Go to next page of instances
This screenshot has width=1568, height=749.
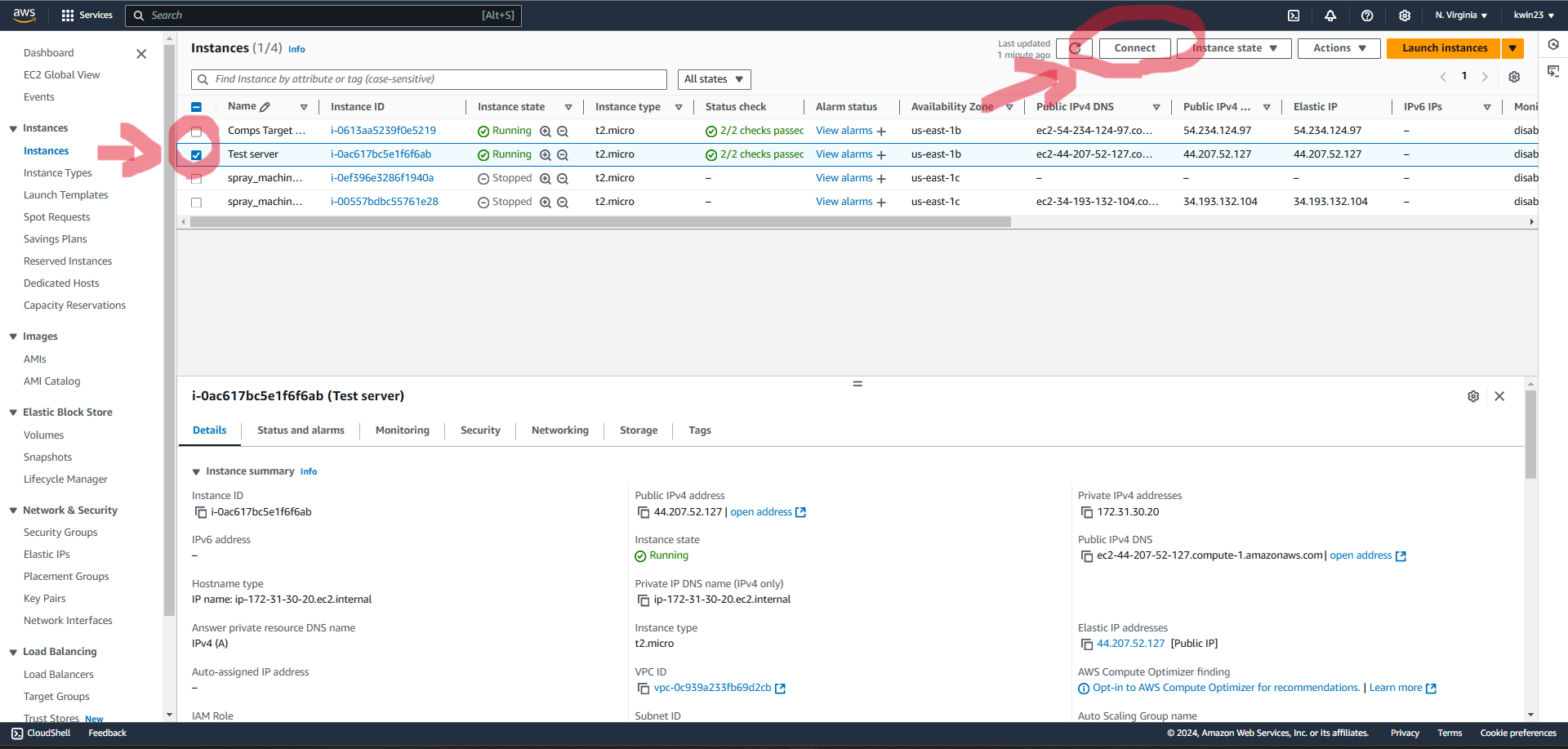click(1485, 77)
